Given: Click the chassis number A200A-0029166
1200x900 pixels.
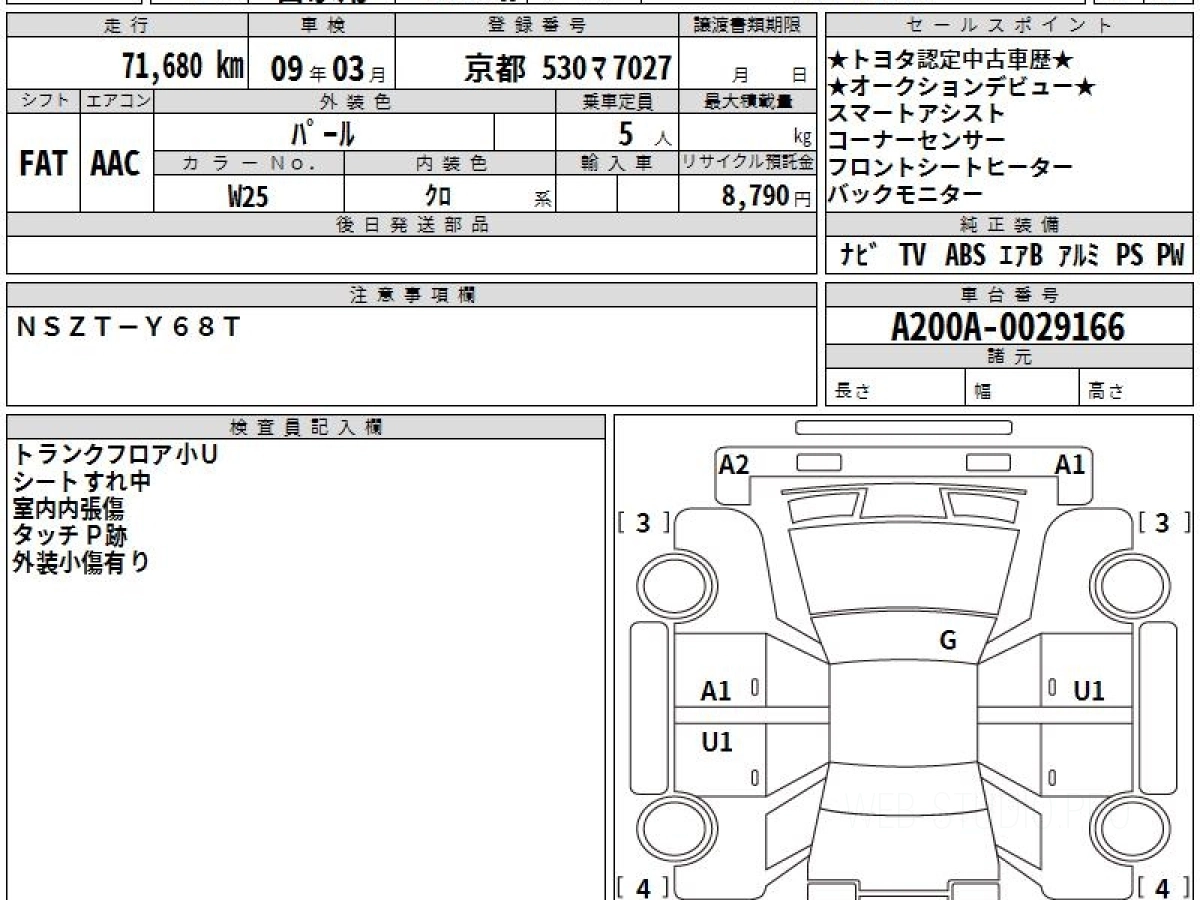Looking at the screenshot, I should coord(1008,327).
